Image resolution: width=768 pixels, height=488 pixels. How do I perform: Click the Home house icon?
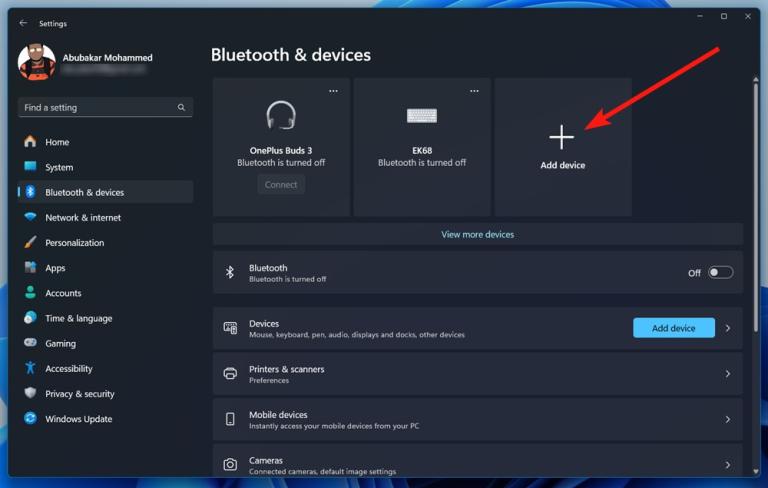[30, 142]
